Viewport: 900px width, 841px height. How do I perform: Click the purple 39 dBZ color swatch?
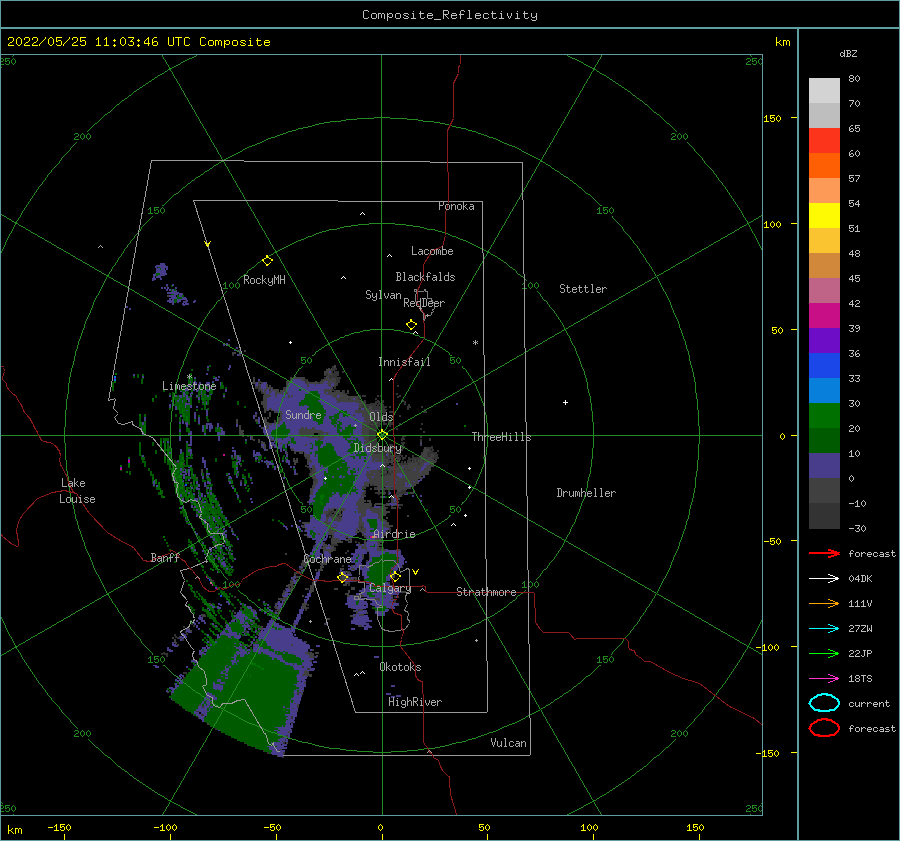click(x=824, y=340)
